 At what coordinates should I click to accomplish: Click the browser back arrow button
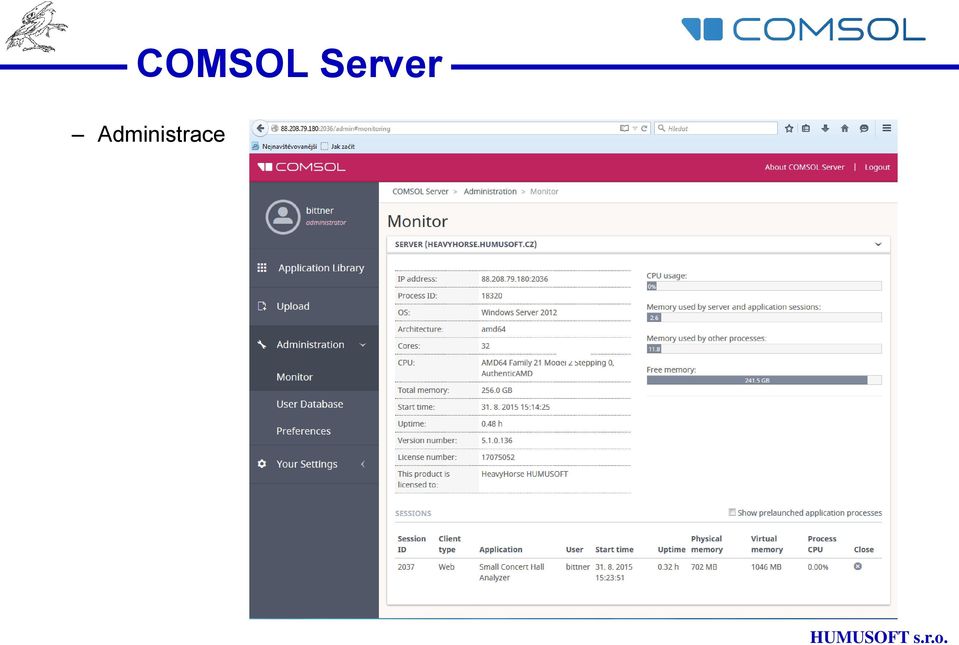tap(260, 128)
